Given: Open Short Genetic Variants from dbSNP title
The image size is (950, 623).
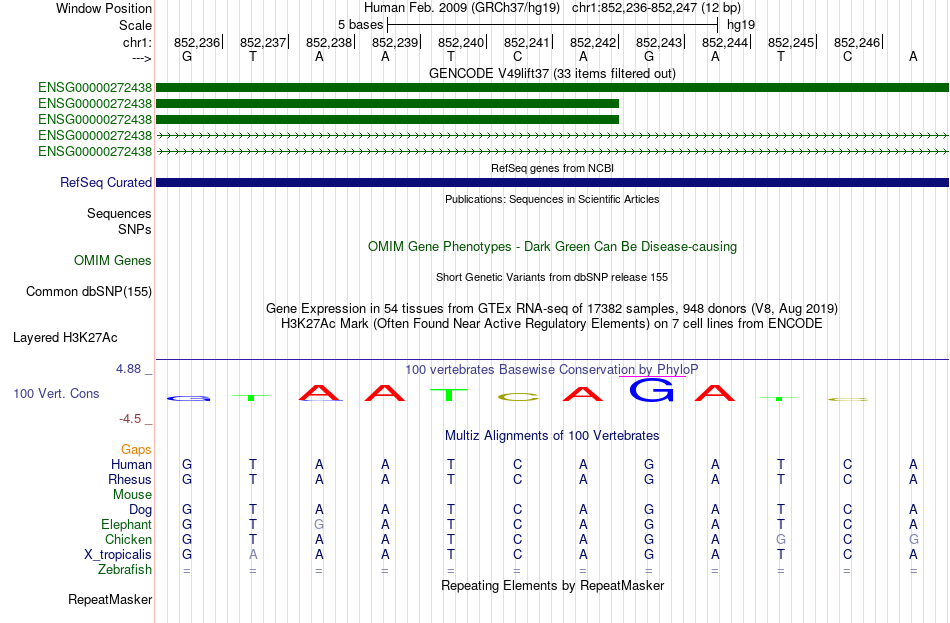Looking at the screenshot, I should coord(552,277).
